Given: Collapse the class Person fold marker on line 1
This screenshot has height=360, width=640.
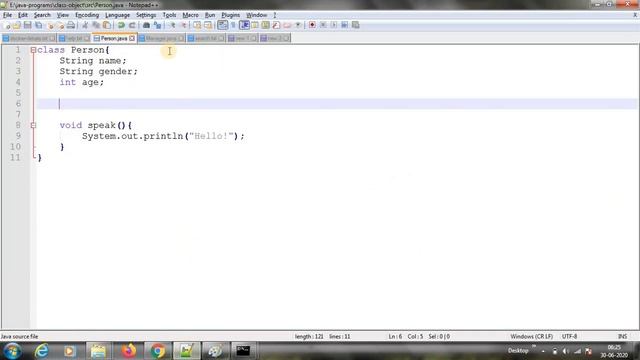Looking at the screenshot, I should point(33,50).
